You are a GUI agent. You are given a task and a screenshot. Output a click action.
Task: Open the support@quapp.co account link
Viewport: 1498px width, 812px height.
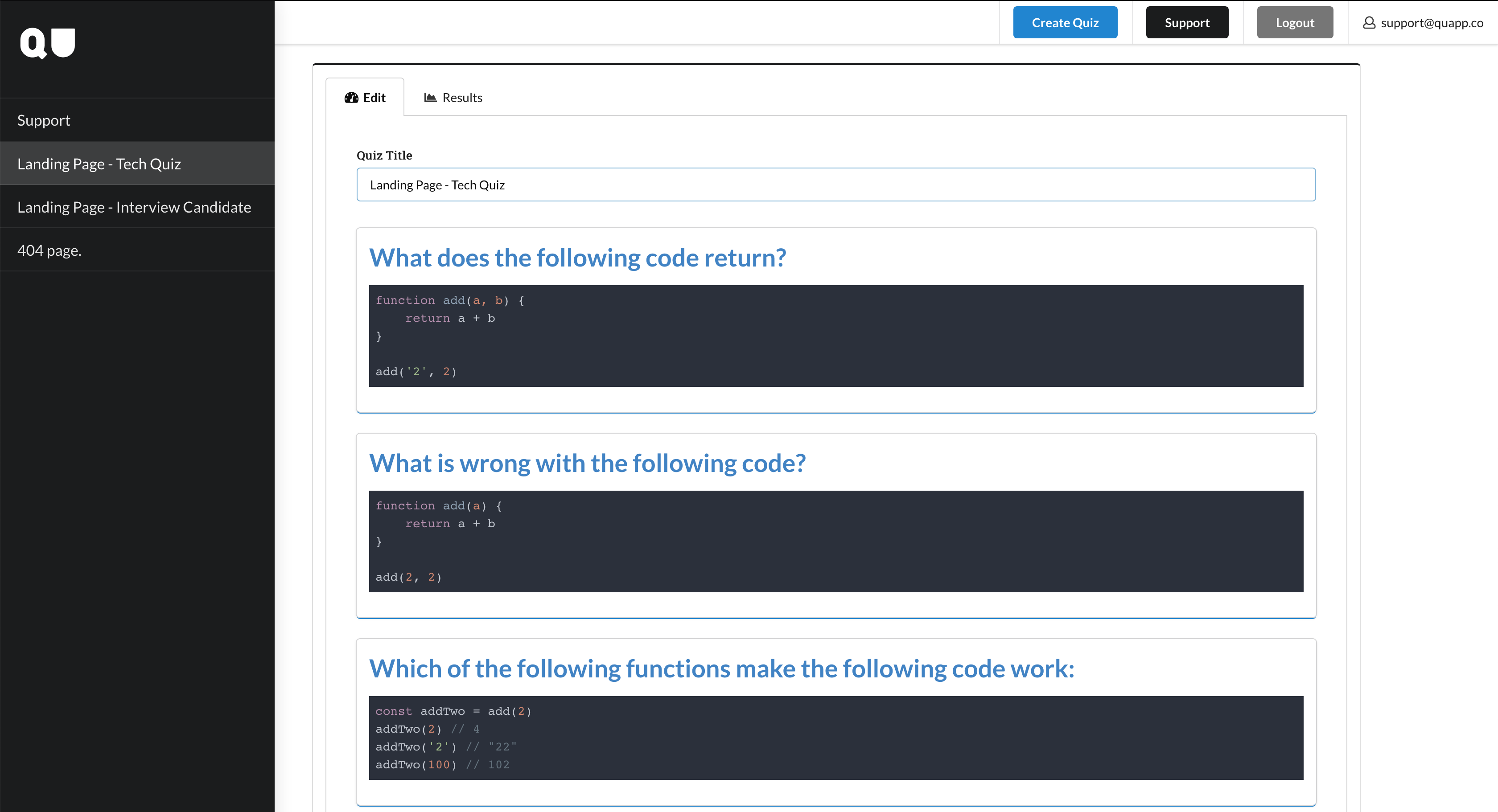1431,23
